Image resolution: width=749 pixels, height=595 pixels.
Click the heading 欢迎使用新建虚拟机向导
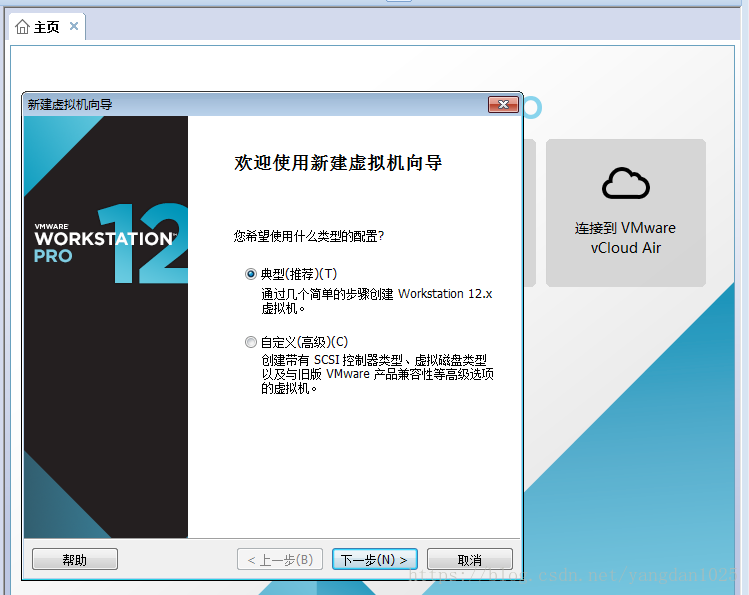coord(338,163)
